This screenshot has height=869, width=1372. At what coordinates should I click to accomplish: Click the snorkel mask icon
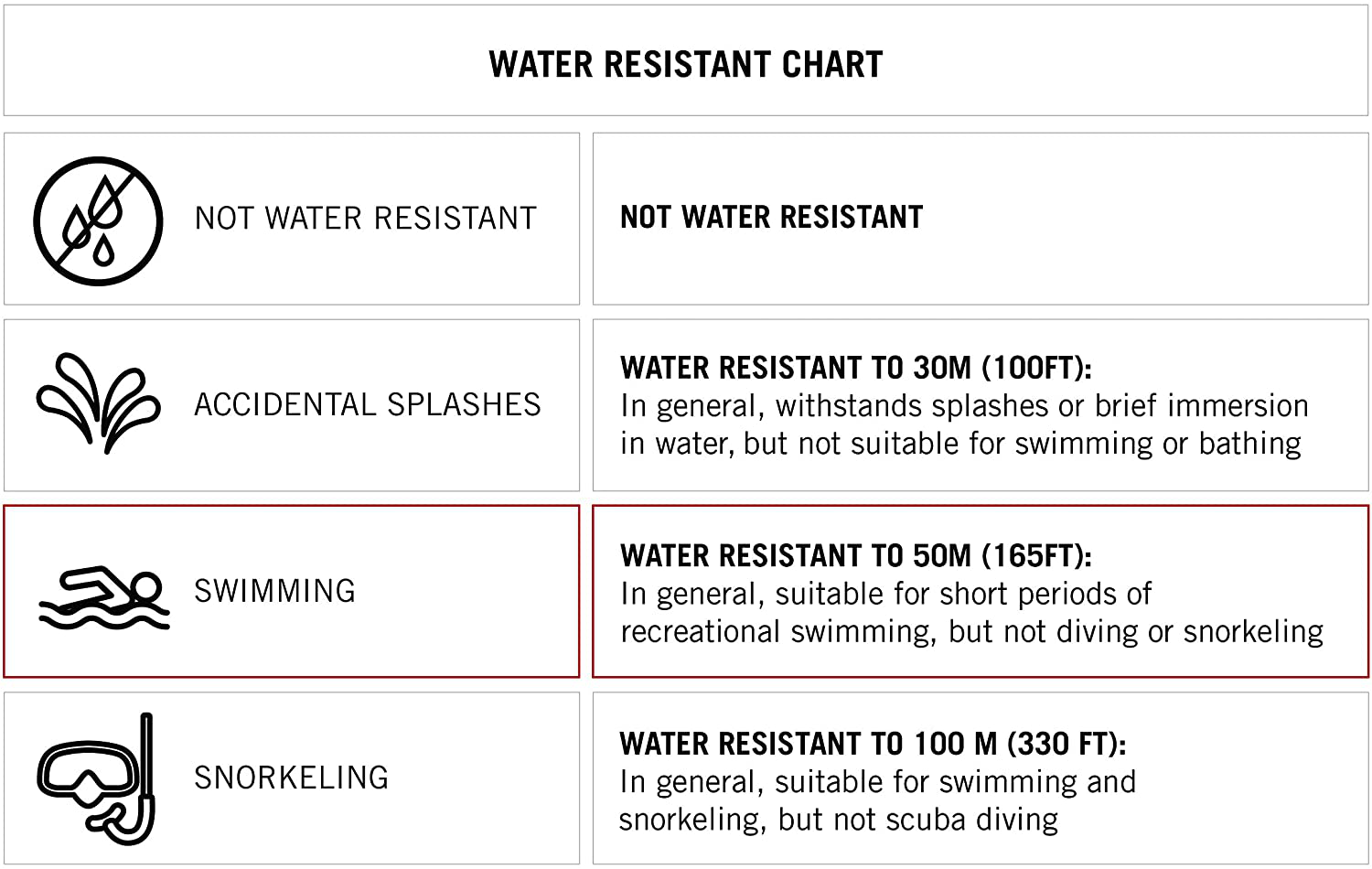click(x=96, y=778)
